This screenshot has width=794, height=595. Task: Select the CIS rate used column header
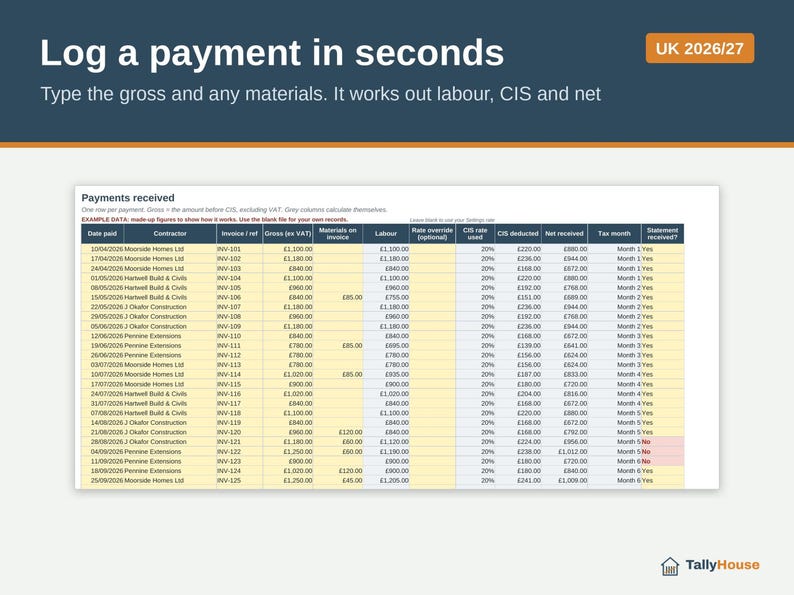coord(475,234)
